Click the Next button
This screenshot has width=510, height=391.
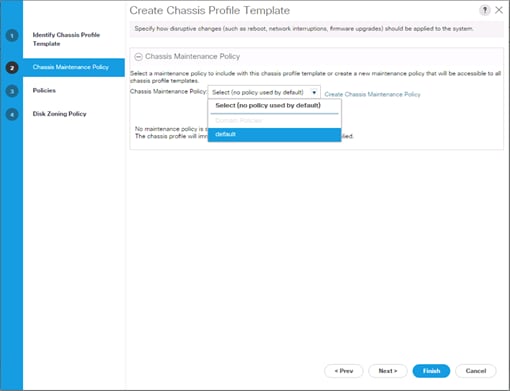tap(388, 371)
